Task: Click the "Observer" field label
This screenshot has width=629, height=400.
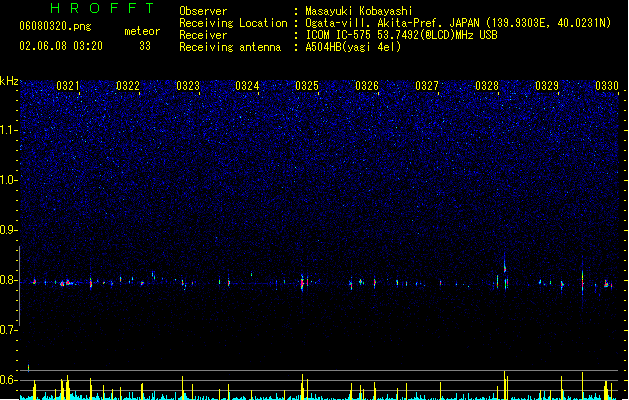Action: tap(203, 11)
